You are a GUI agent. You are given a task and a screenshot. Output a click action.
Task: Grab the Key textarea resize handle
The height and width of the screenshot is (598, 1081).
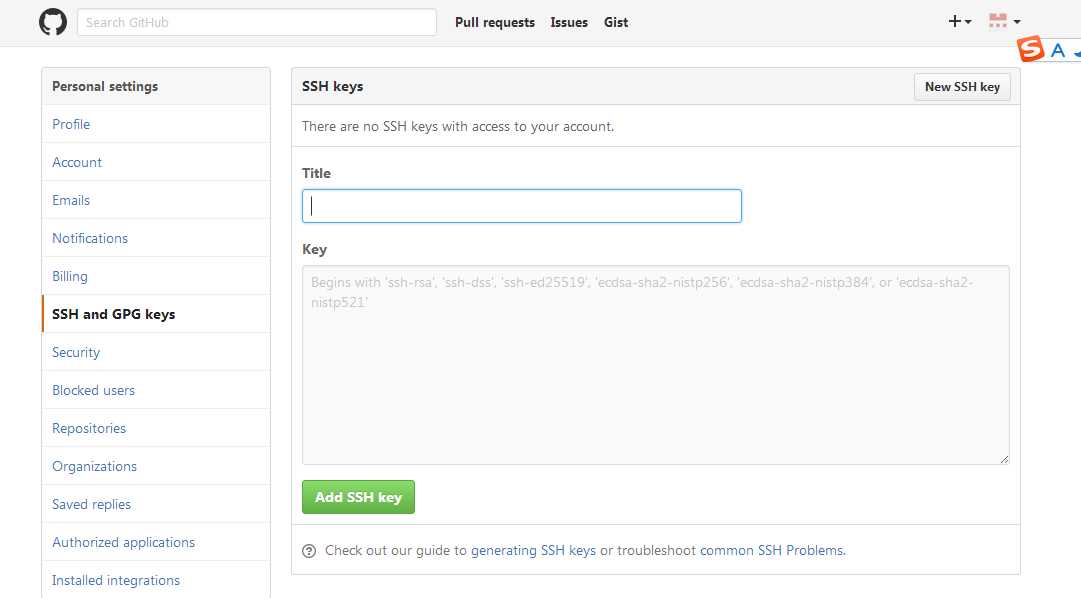[1004, 459]
